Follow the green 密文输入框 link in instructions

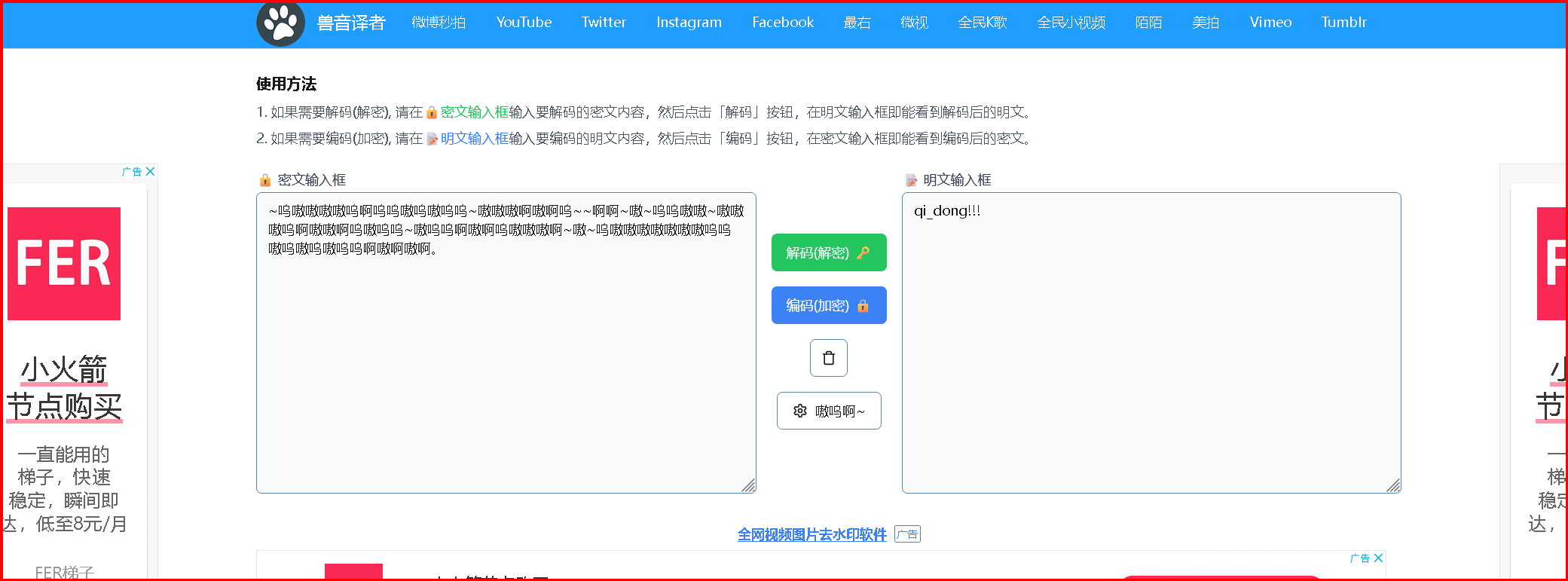click(x=475, y=112)
